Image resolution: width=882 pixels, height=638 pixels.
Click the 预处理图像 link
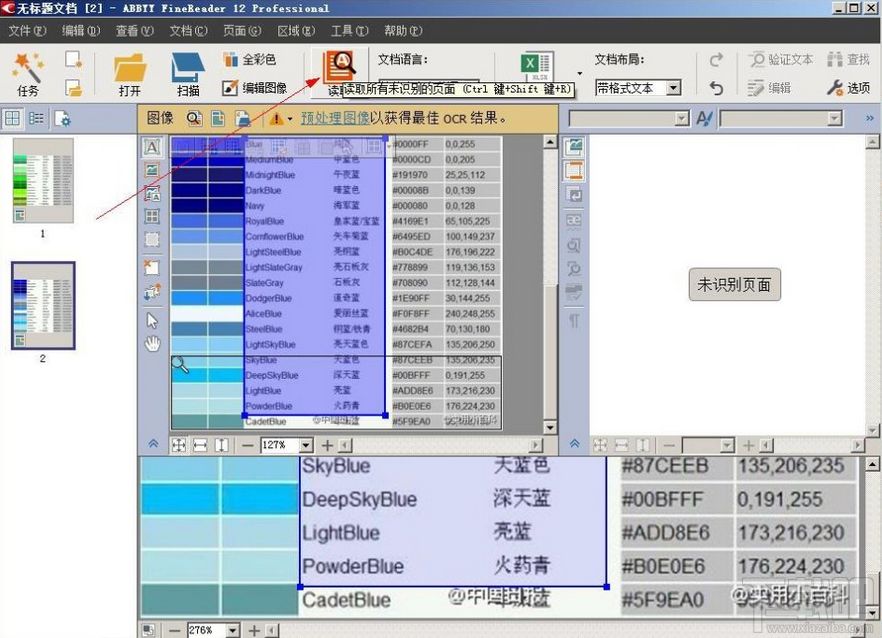[337, 119]
